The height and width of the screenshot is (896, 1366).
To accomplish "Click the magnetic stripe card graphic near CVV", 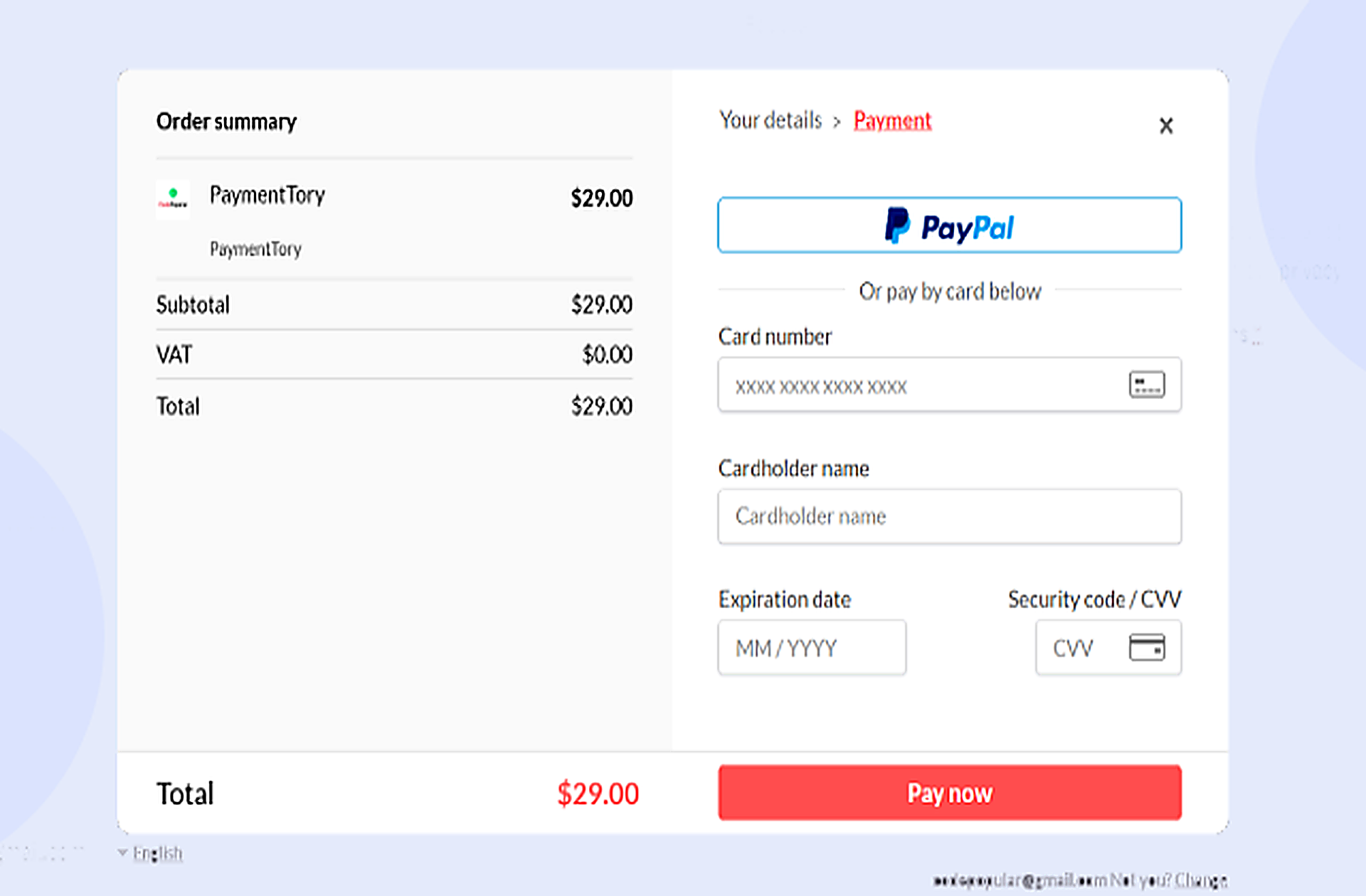I will tap(1148, 647).
